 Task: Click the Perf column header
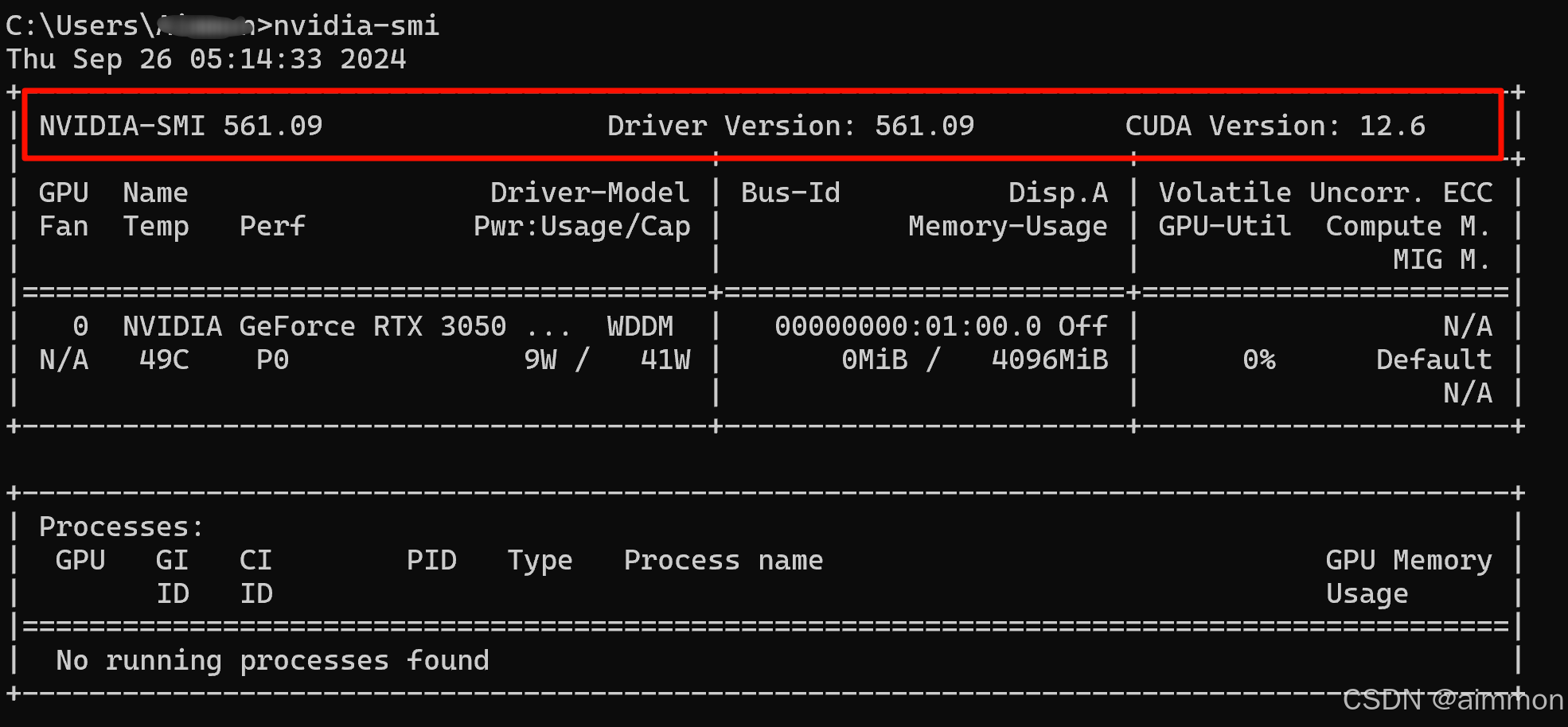(272, 226)
